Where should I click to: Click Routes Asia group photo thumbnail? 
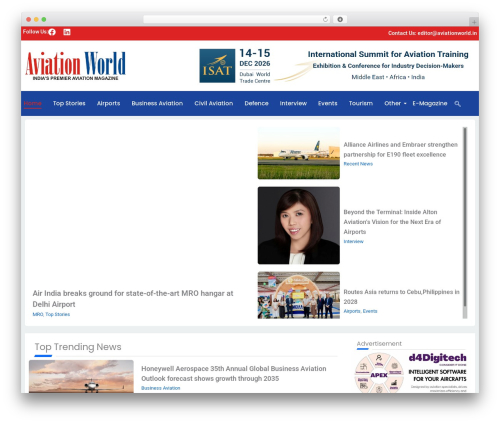[x=299, y=295]
